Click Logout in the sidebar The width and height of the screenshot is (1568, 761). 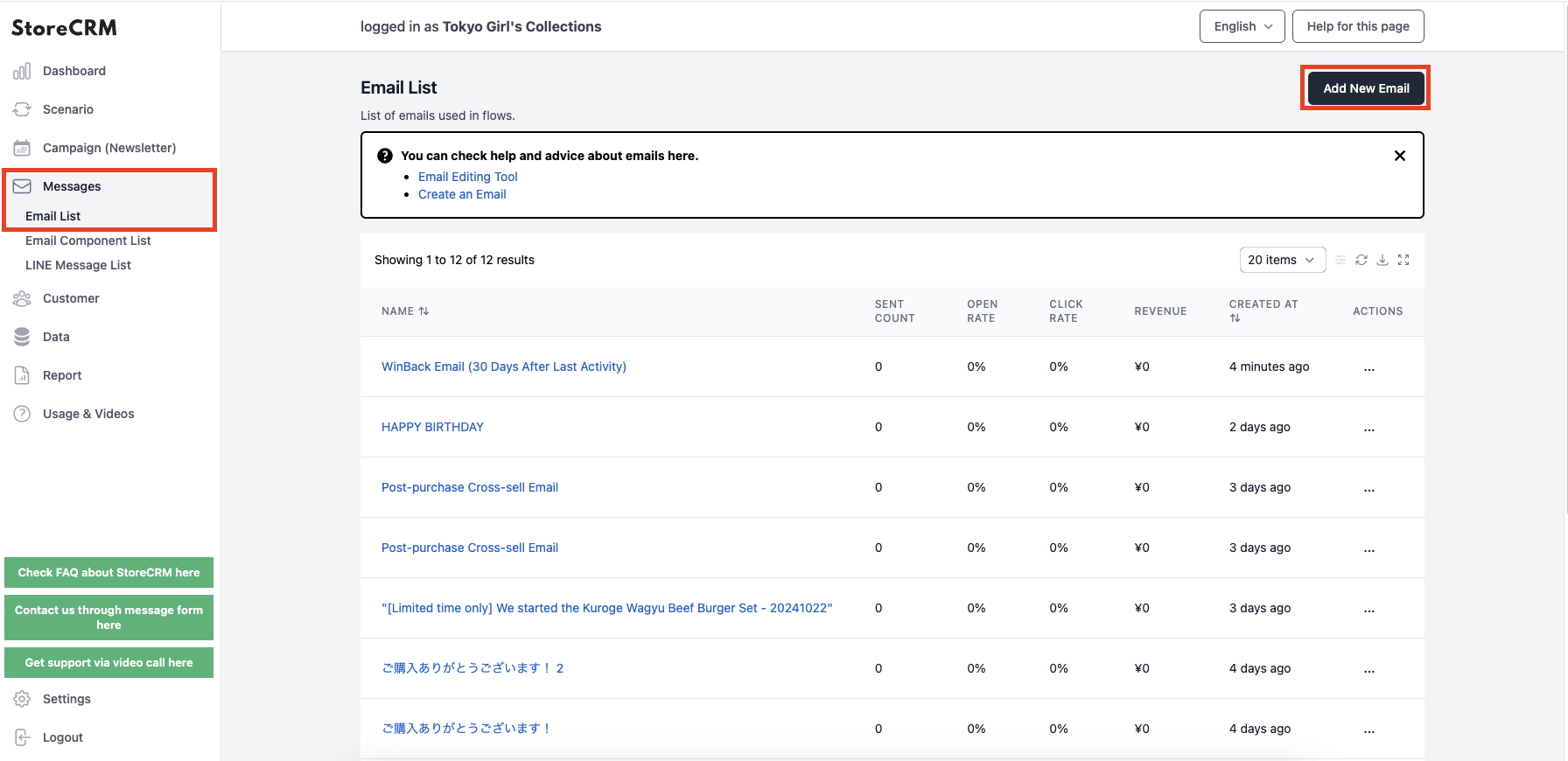[63, 737]
